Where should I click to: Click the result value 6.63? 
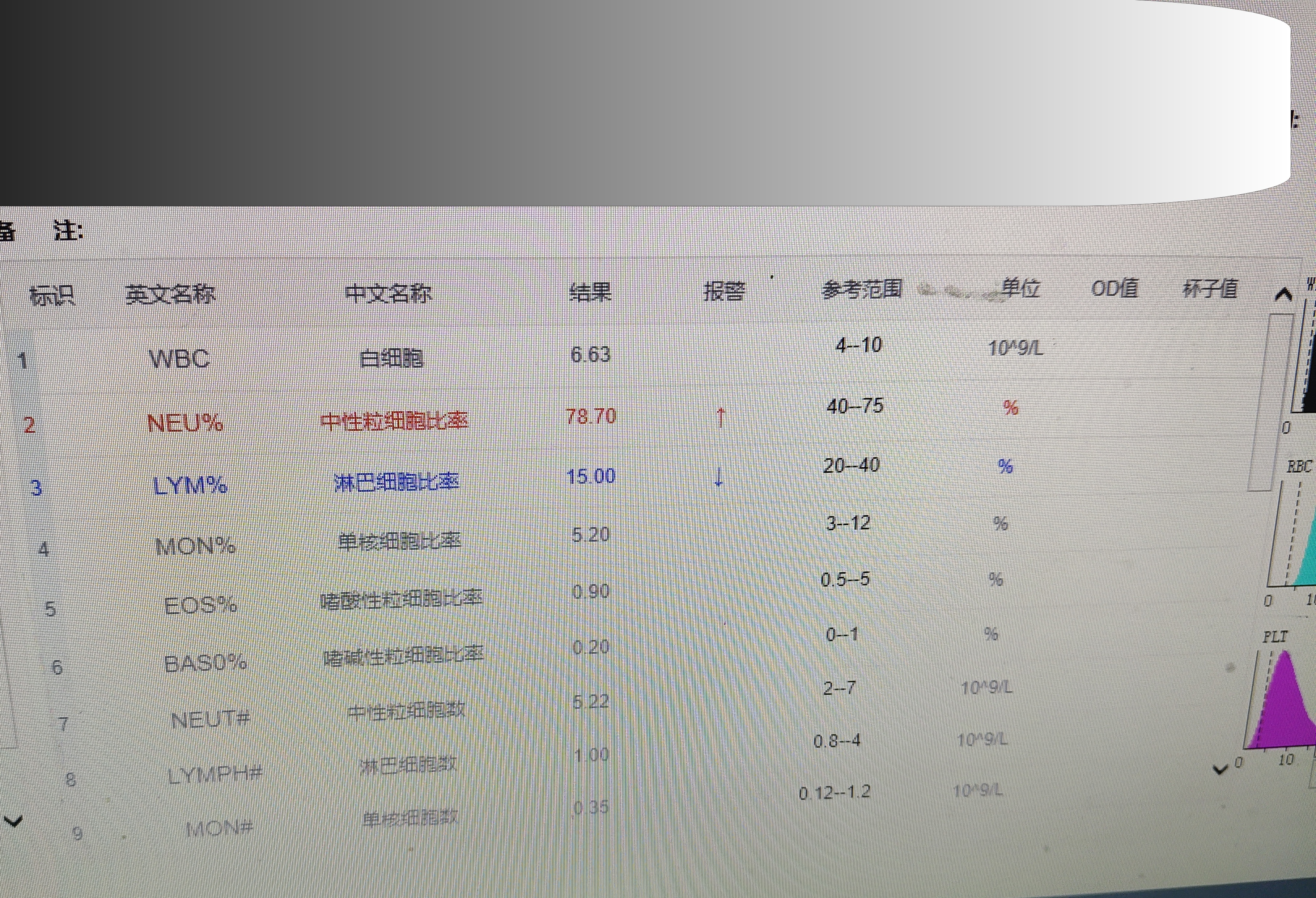590,355
